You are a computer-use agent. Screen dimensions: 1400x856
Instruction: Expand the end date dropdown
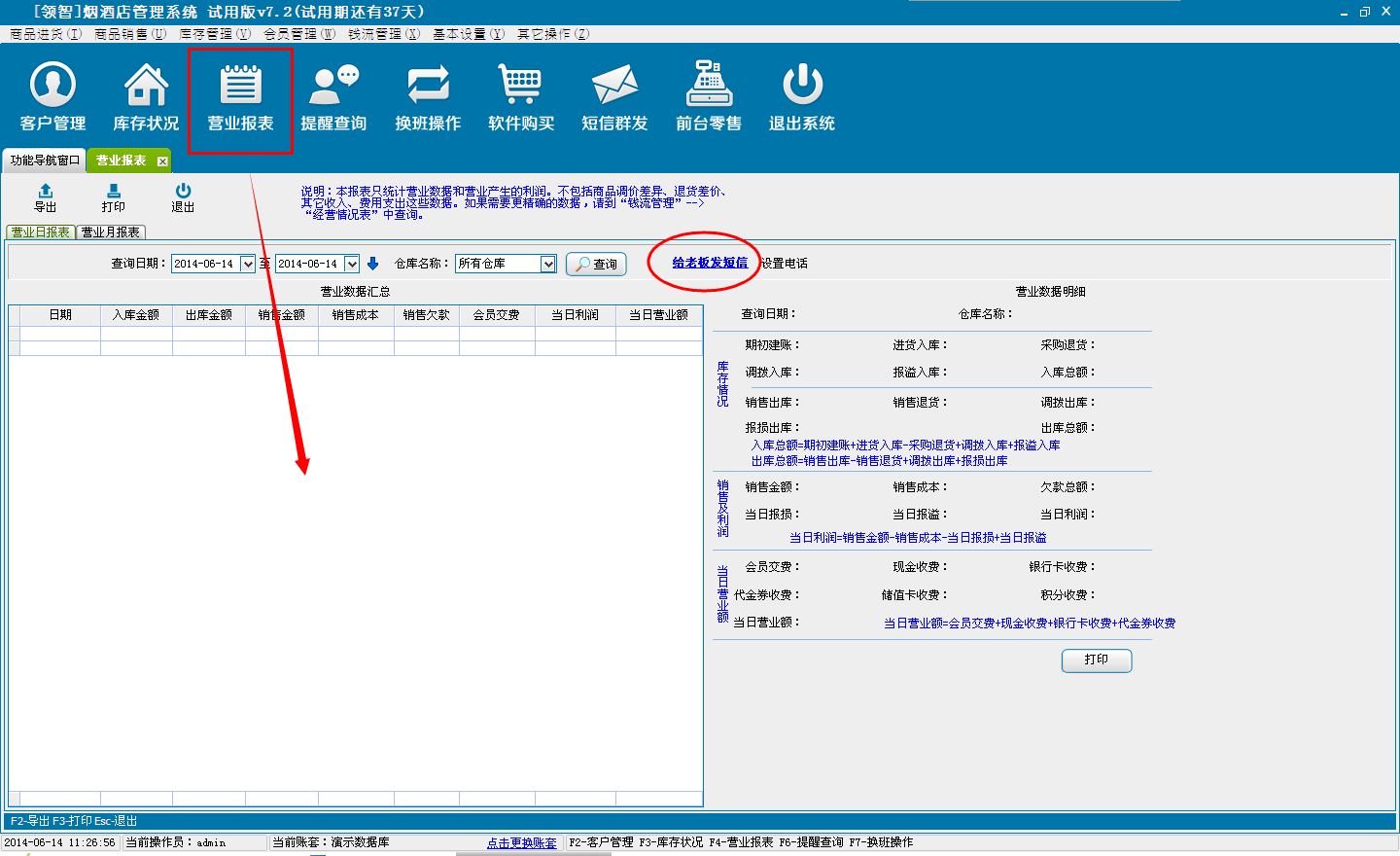[x=352, y=265]
